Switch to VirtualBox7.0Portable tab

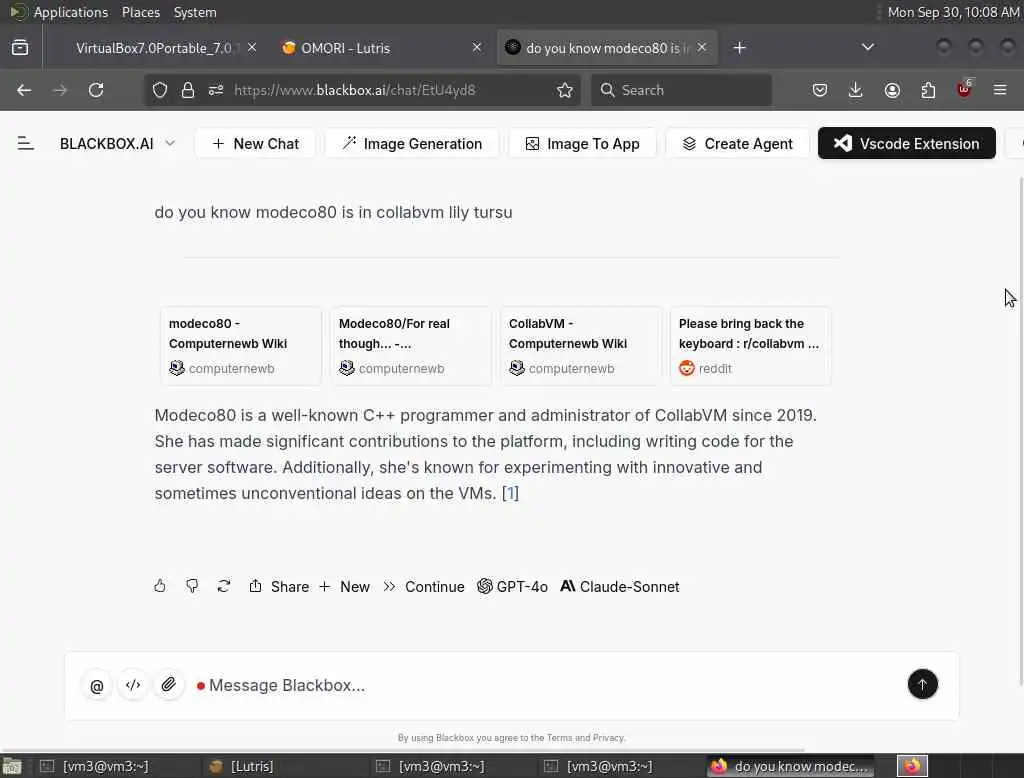(x=154, y=48)
